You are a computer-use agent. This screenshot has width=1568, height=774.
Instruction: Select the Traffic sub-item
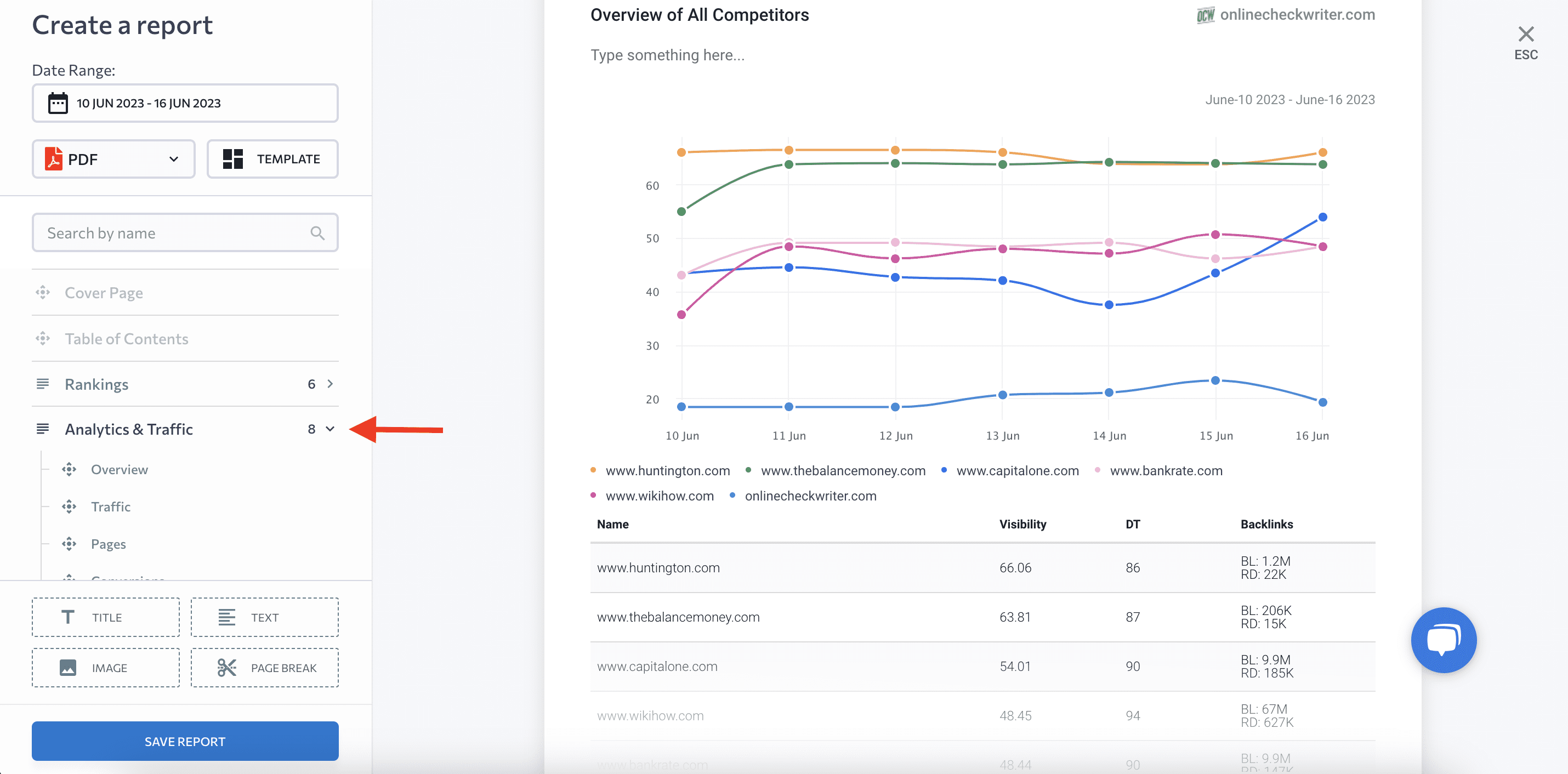tap(111, 506)
